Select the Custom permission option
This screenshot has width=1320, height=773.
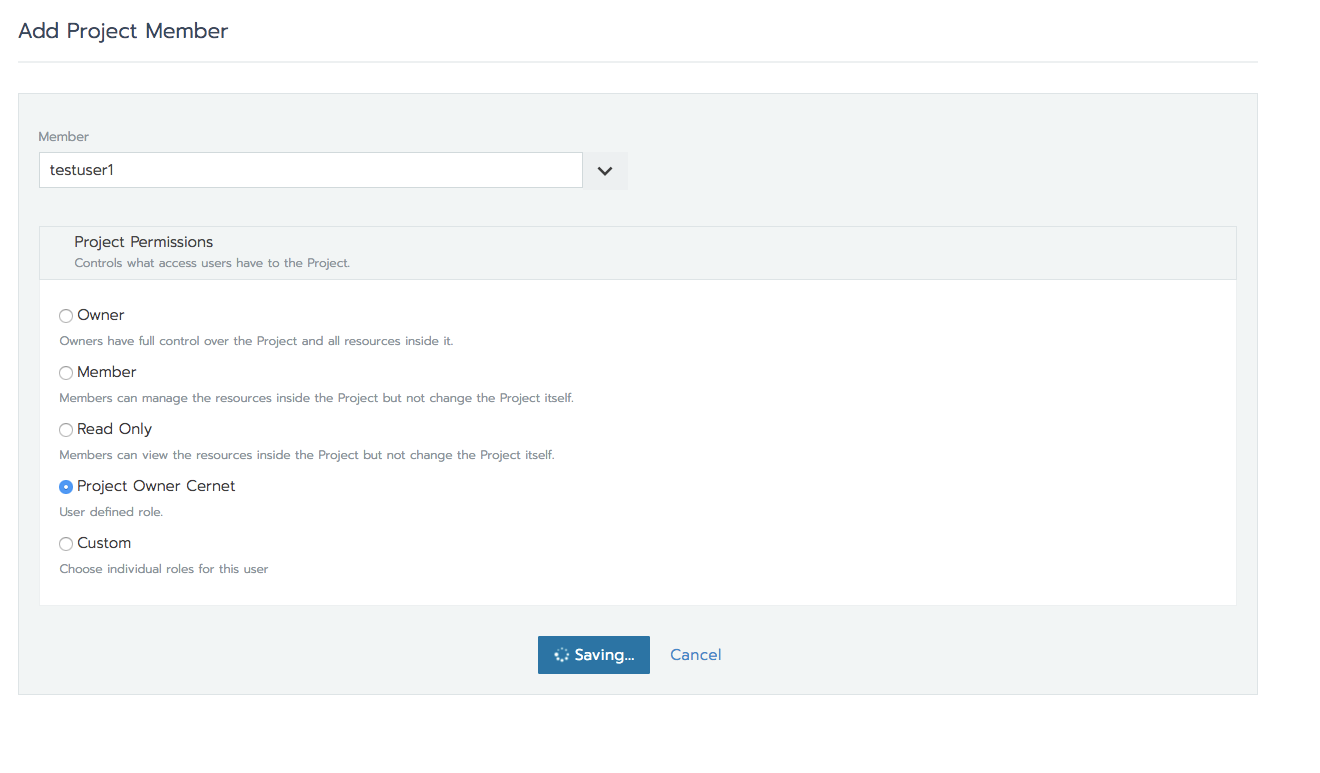tap(65, 543)
